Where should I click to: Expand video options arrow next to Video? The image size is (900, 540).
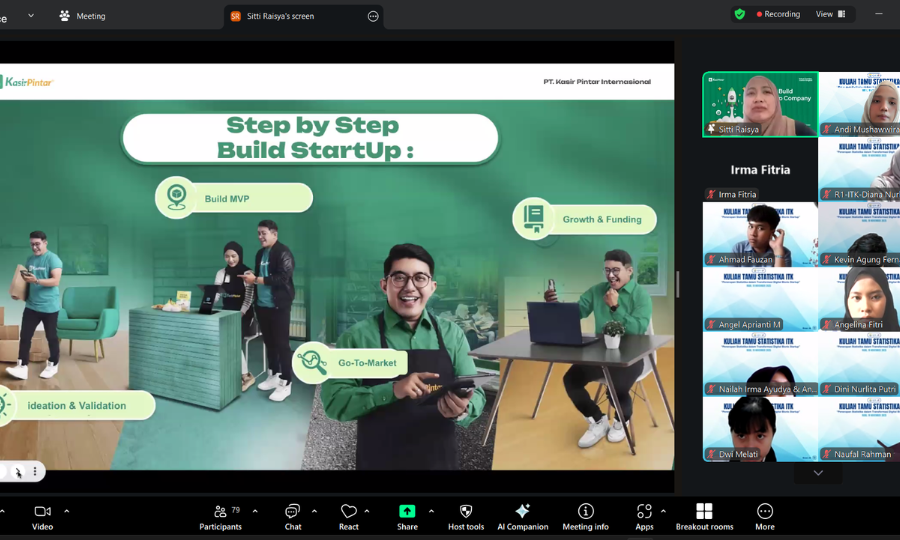[67, 511]
